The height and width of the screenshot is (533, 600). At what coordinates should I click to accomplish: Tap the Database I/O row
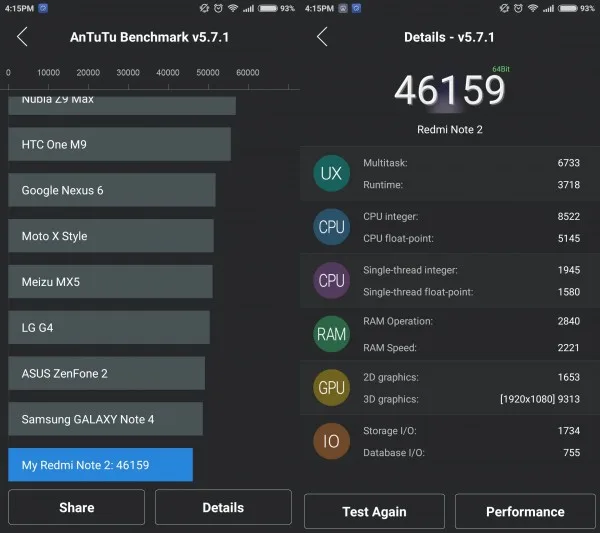tap(471, 453)
